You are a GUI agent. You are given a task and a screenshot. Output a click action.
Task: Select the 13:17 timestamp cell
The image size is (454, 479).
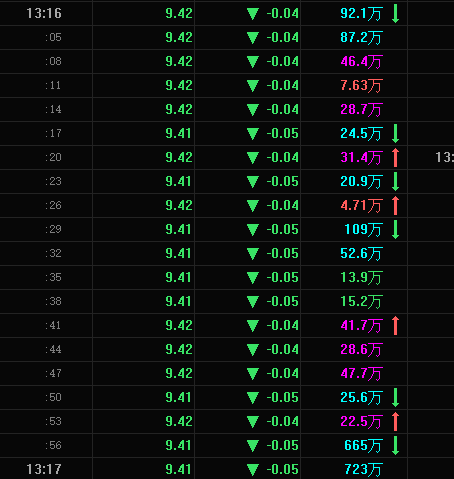pyautogui.click(x=44, y=469)
